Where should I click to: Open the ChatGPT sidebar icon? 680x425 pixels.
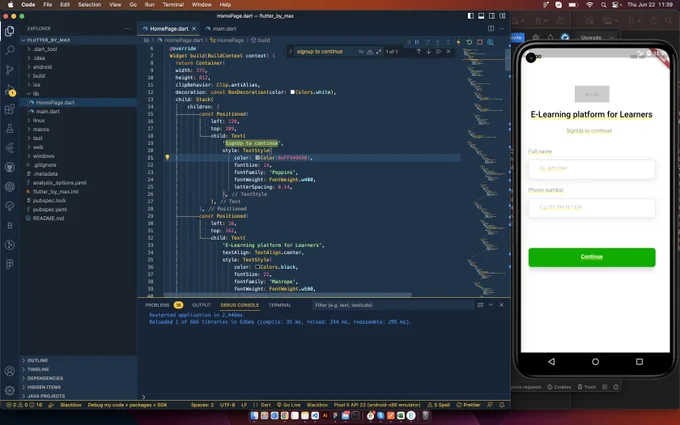10,187
